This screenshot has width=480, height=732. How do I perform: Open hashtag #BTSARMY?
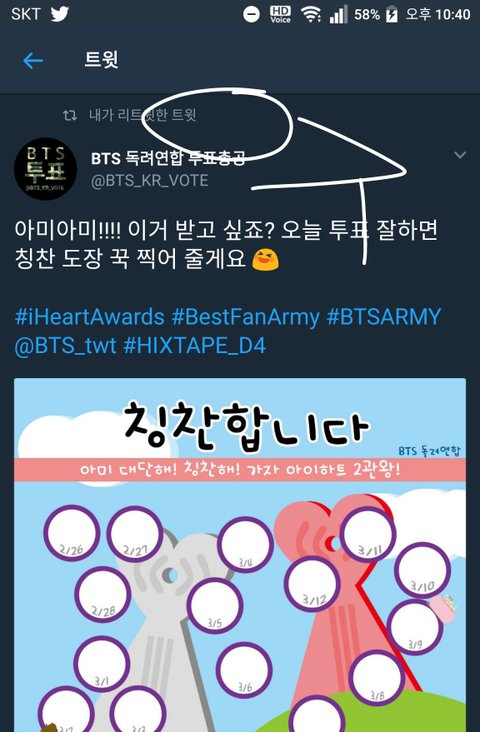(x=383, y=317)
